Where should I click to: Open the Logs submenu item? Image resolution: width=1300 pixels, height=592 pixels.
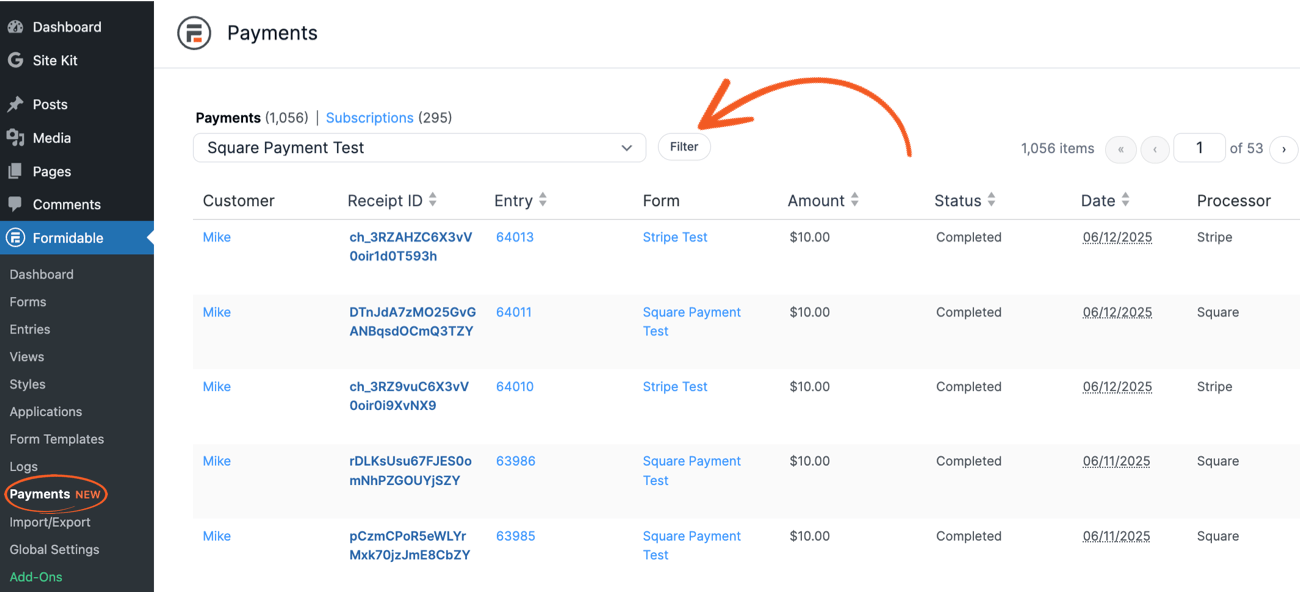point(24,467)
